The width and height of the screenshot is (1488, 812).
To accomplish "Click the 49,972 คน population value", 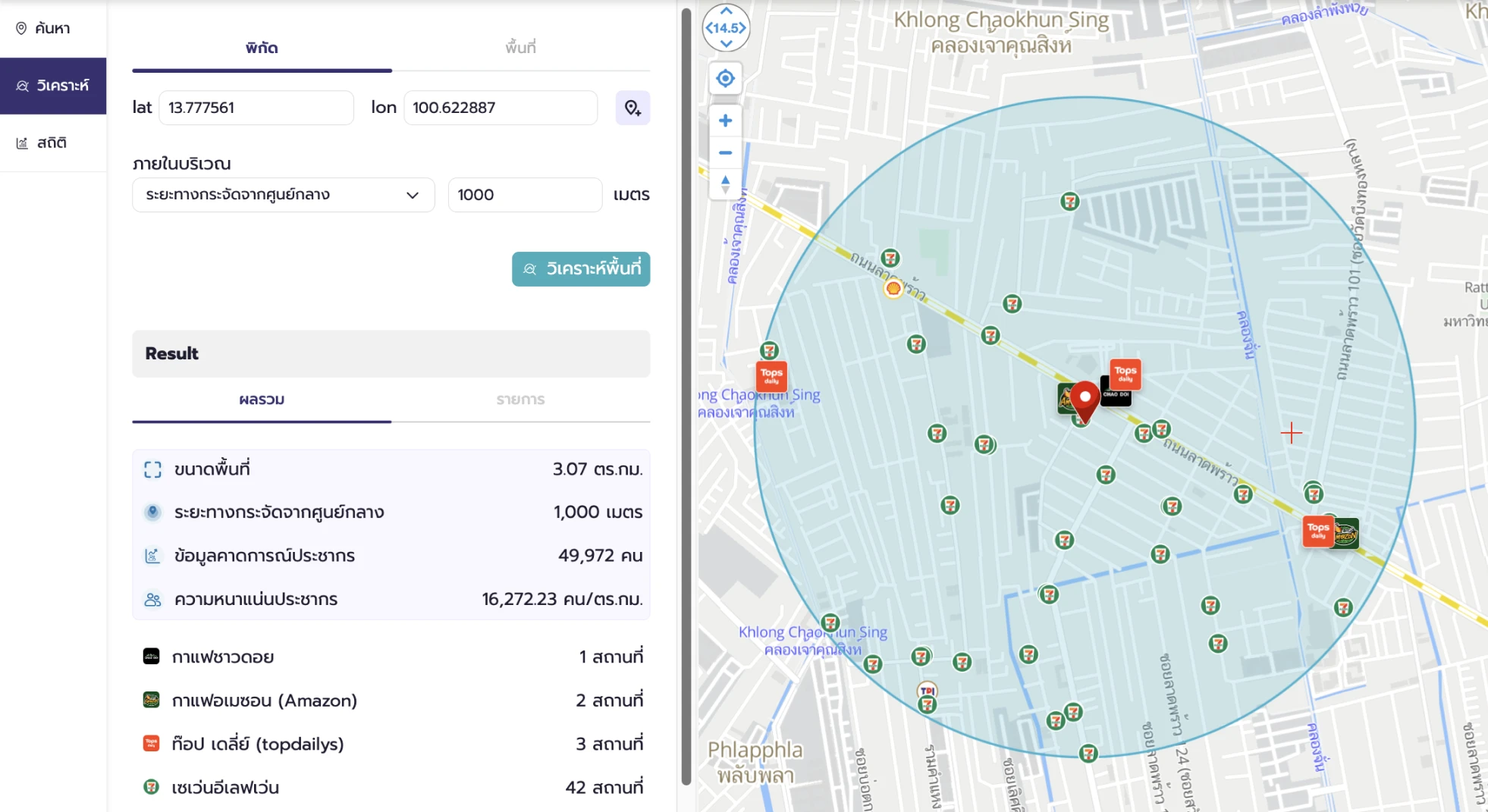I will tap(601, 556).
